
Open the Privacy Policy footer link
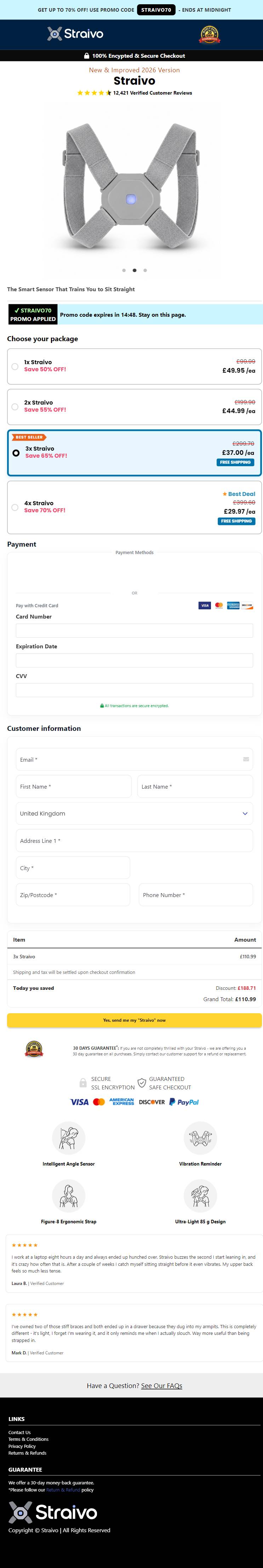22,1446
